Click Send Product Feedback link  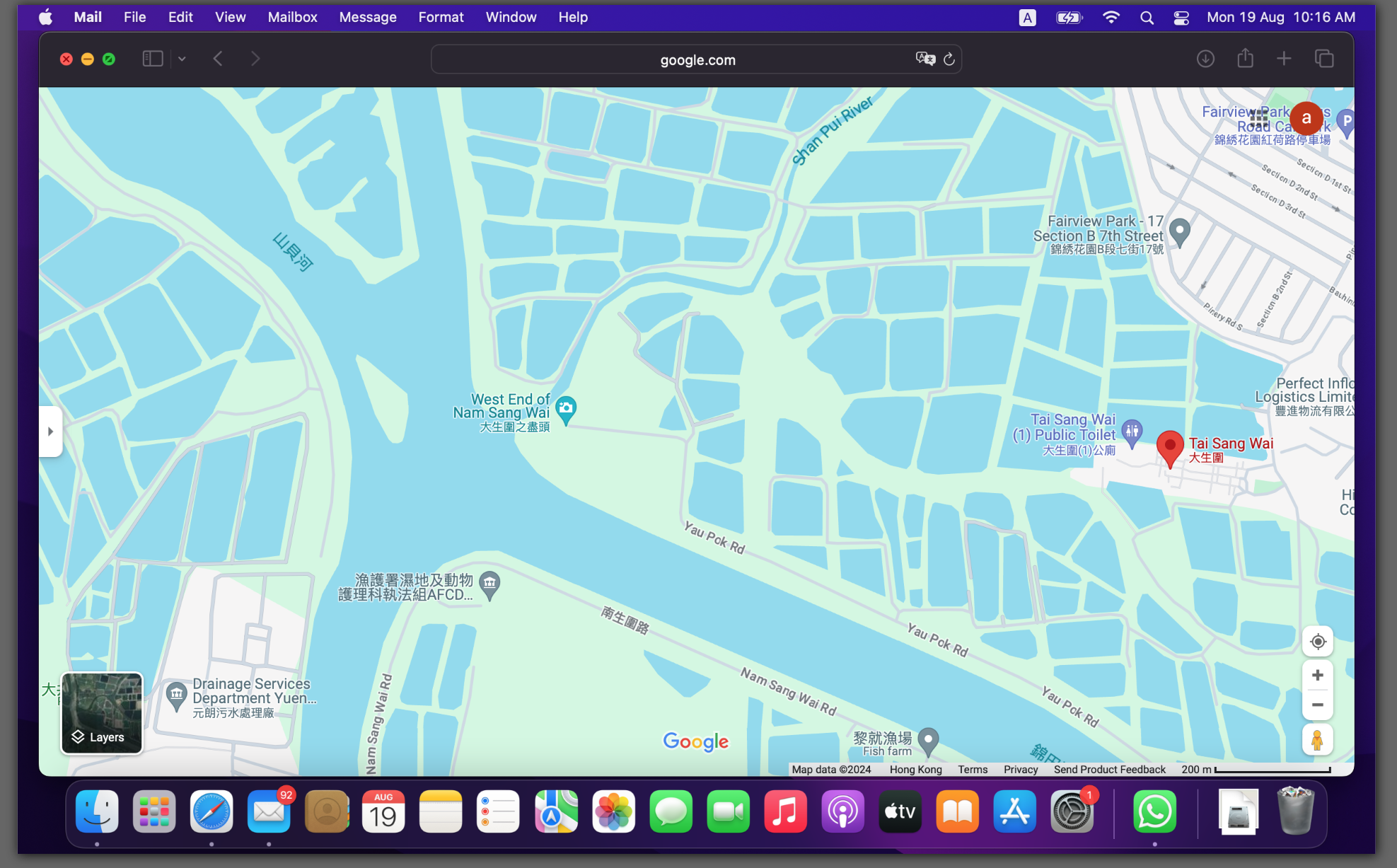pos(1109,770)
